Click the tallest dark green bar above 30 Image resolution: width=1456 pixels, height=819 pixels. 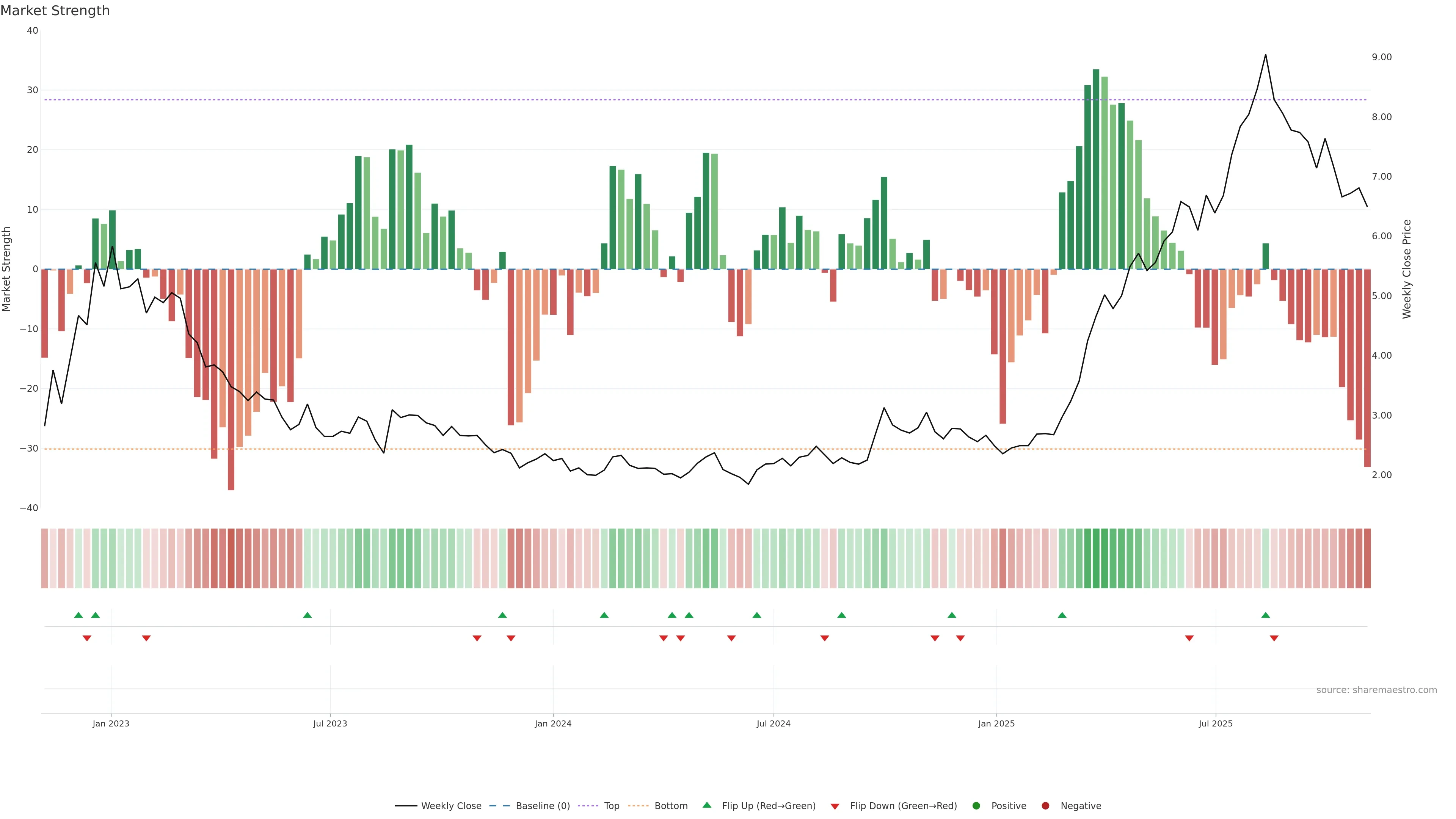[1096, 169]
